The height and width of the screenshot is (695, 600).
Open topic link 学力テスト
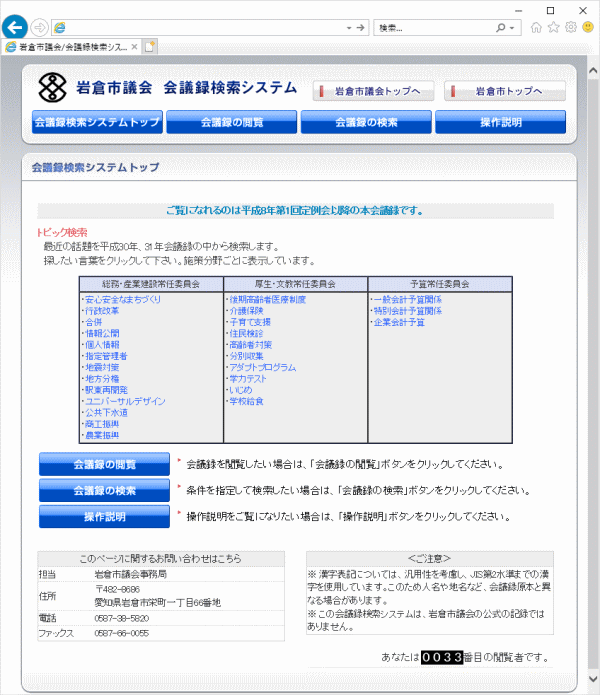pyautogui.click(x=248, y=379)
